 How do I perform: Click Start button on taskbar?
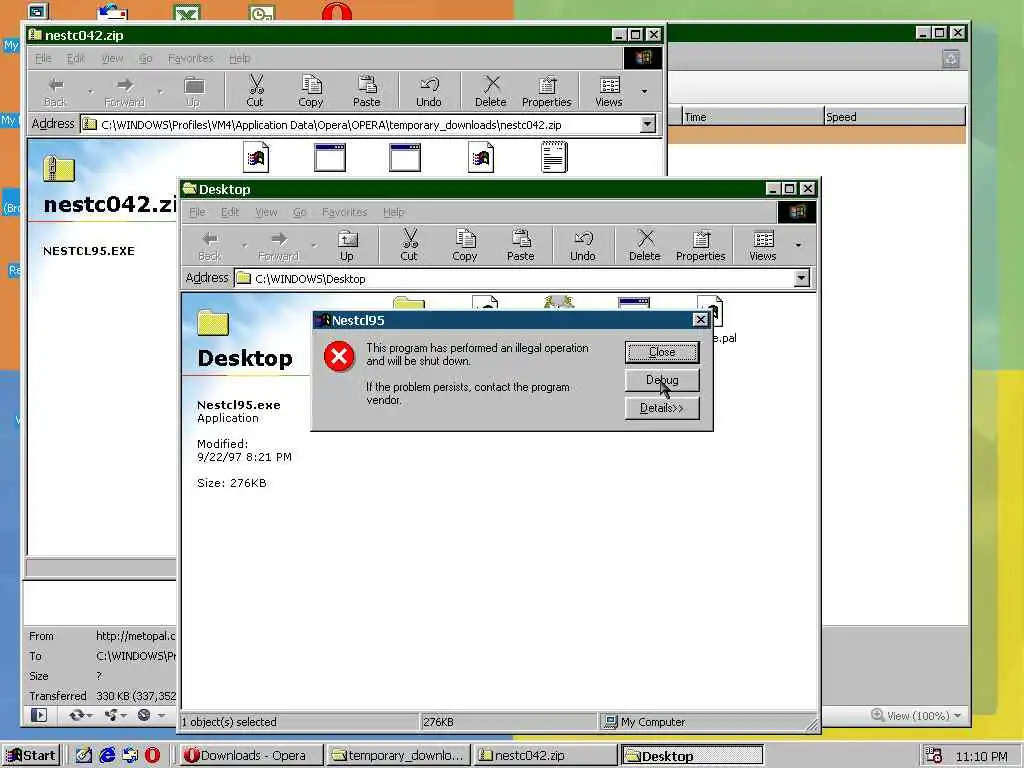click(31, 756)
